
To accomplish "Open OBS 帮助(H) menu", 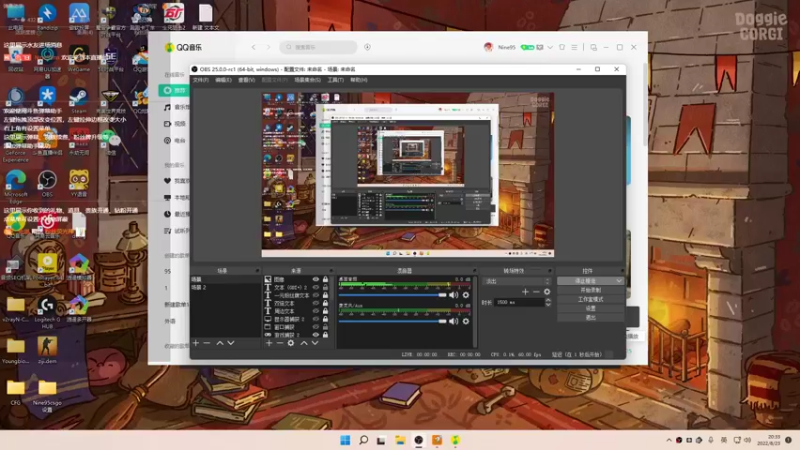I will click(359, 80).
